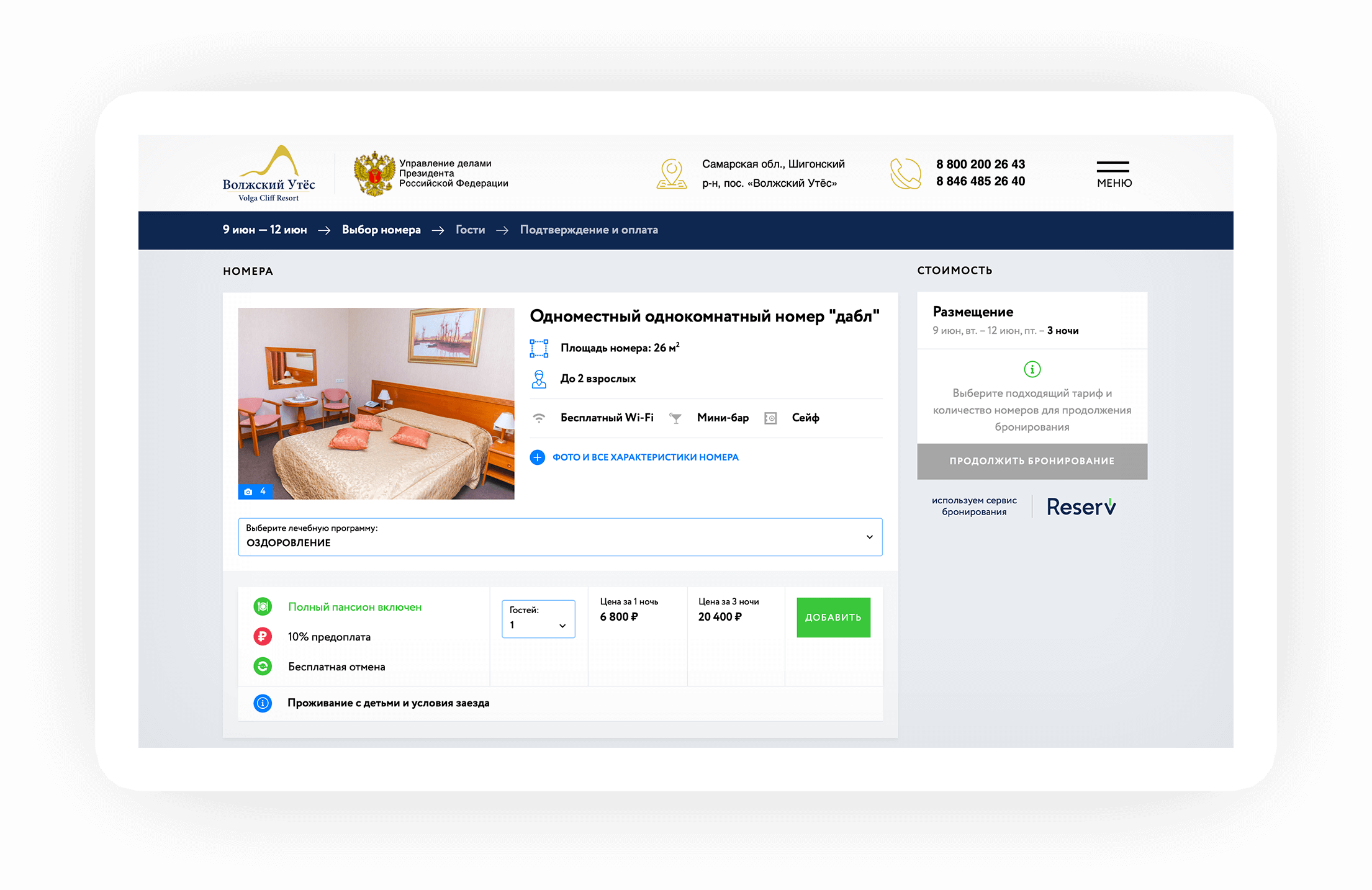The height and width of the screenshot is (890, 1372).
Task: Click the Бесплатный Wi-Fi label
Action: (x=607, y=418)
